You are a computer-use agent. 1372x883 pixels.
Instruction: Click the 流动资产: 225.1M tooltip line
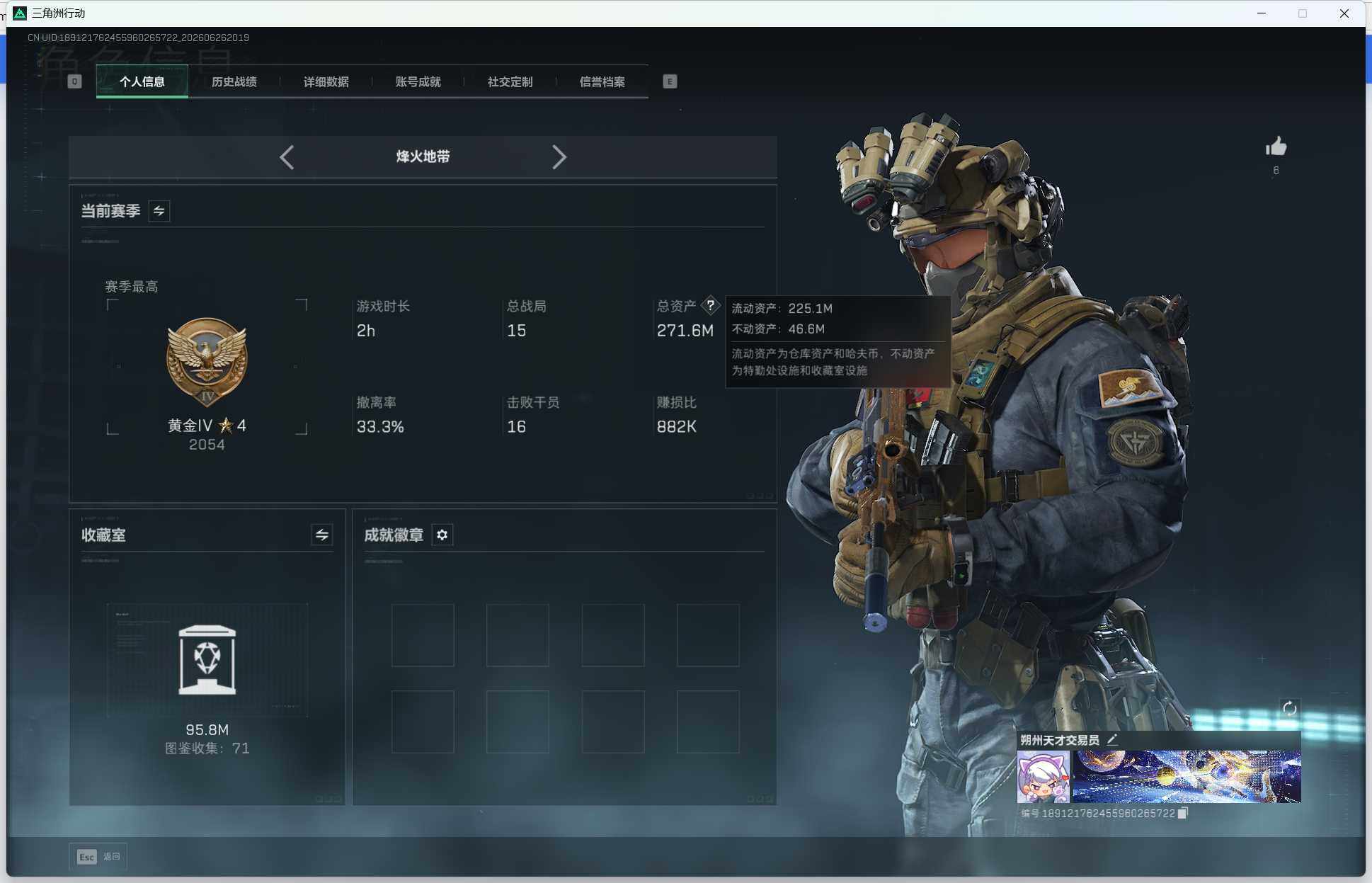(782, 309)
